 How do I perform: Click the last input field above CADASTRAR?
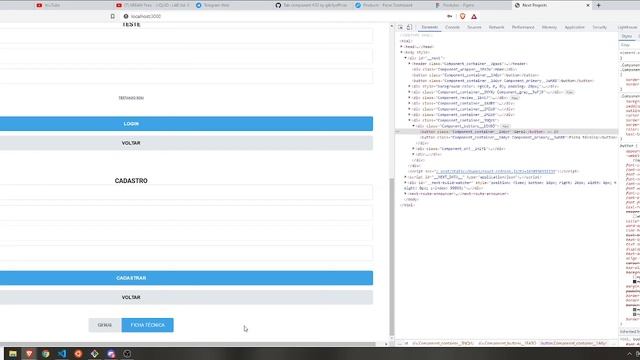[186, 253]
